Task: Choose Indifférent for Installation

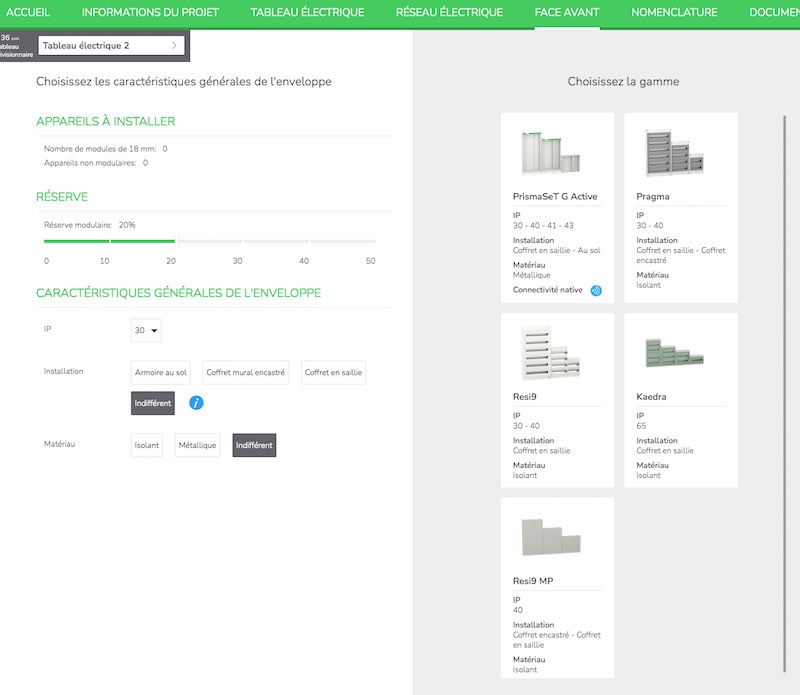Action: click(x=153, y=403)
